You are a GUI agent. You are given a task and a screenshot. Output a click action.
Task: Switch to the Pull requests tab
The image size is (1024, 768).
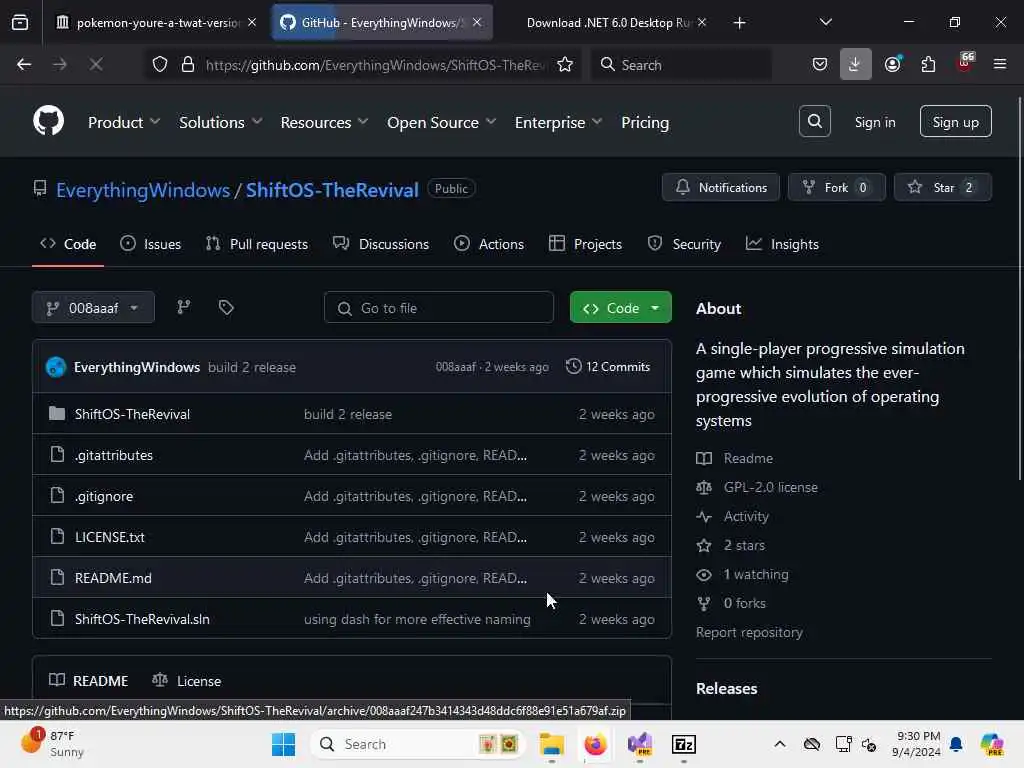coord(257,244)
